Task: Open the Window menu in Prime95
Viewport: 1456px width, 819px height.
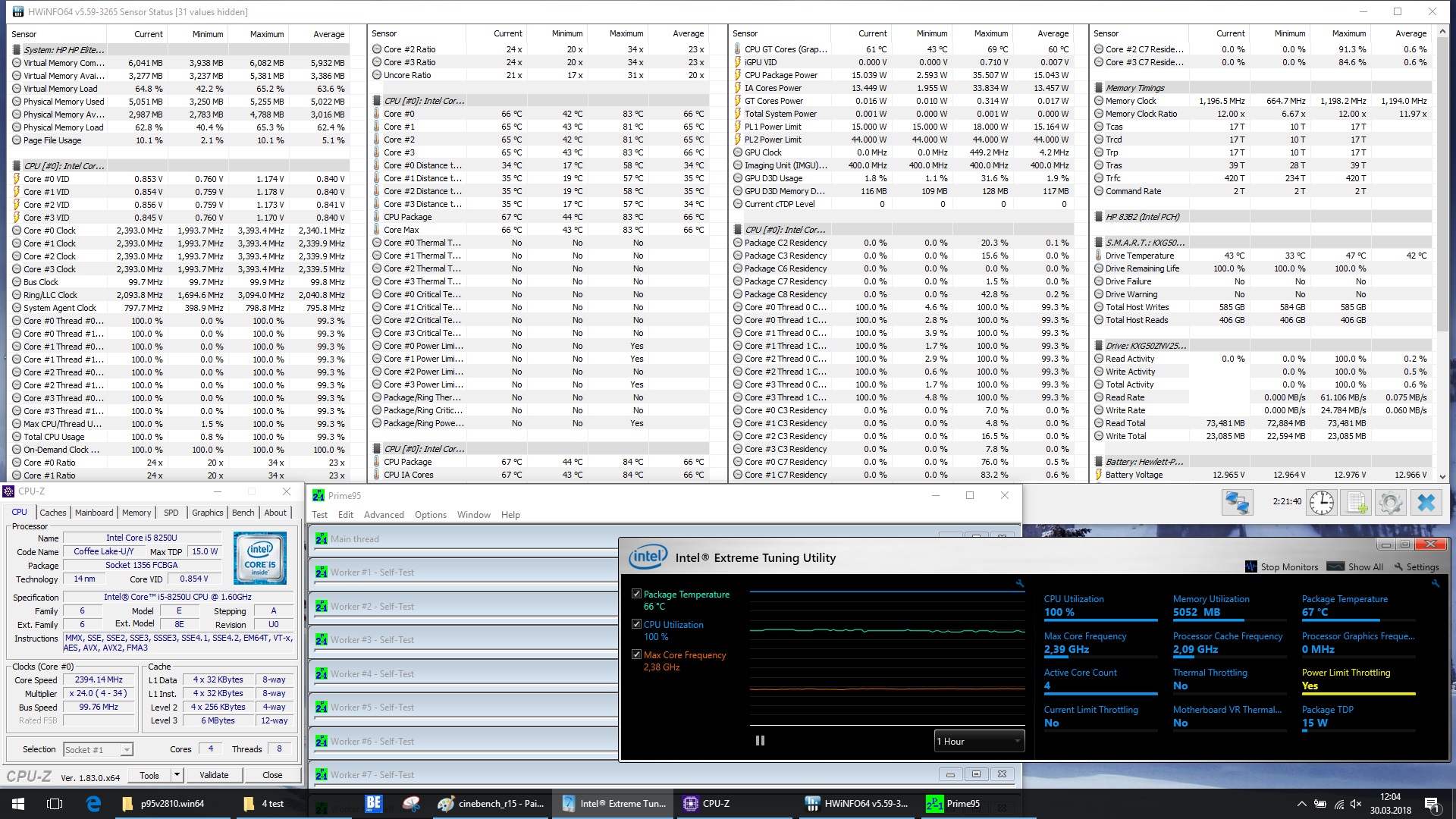Action: 474,514
